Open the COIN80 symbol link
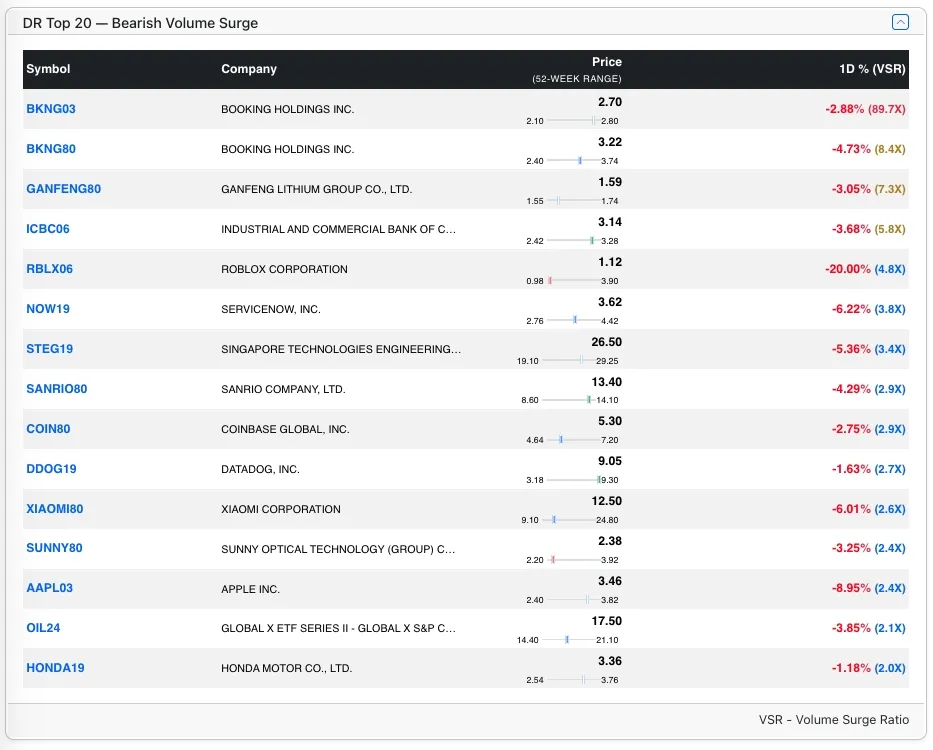 point(48,429)
